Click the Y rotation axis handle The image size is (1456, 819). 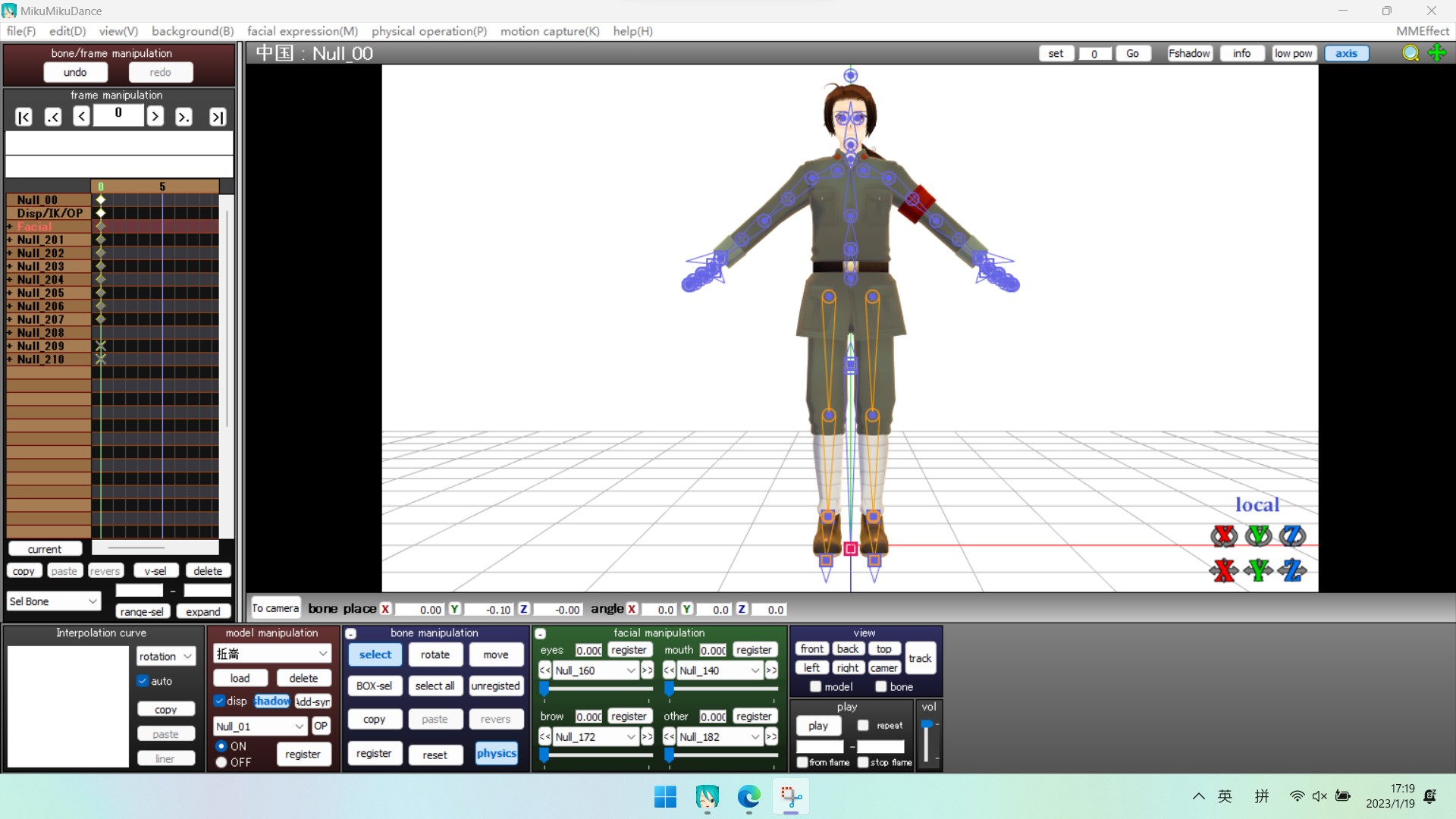point(1259,536)
